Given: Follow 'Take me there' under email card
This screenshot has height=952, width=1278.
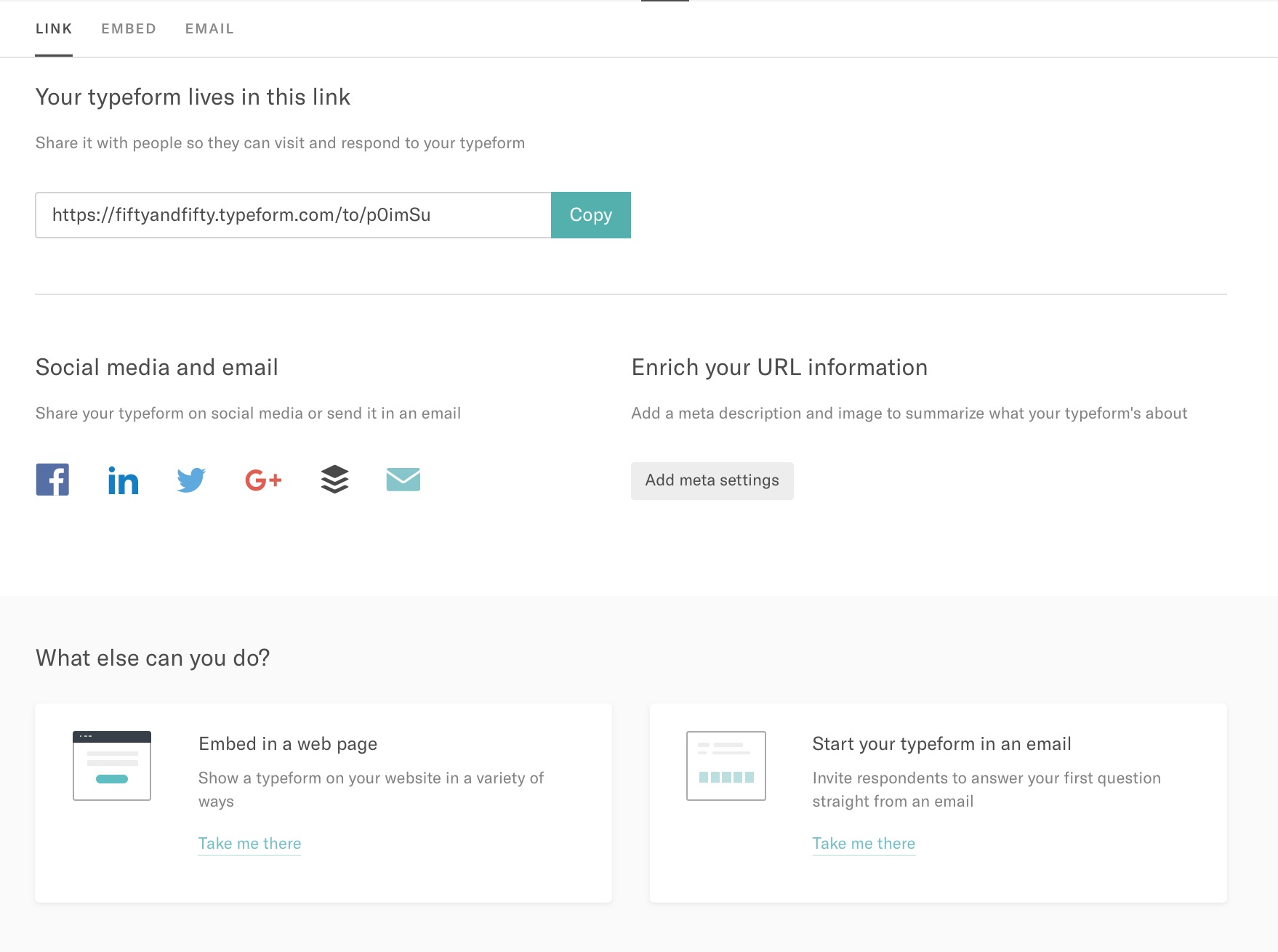Looking at the screenshot, I should (x=864, y=843).
